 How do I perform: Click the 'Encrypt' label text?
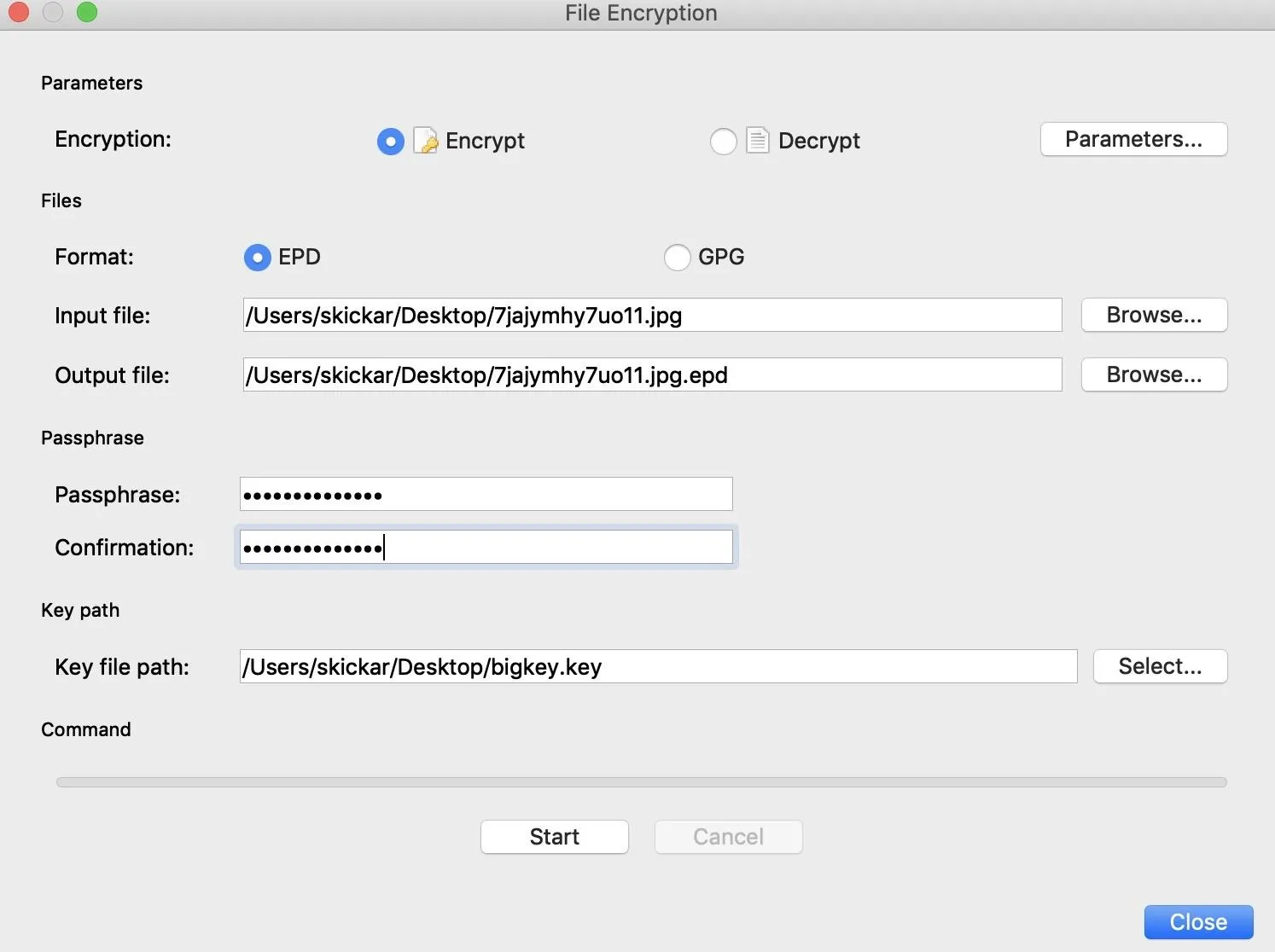485,141
